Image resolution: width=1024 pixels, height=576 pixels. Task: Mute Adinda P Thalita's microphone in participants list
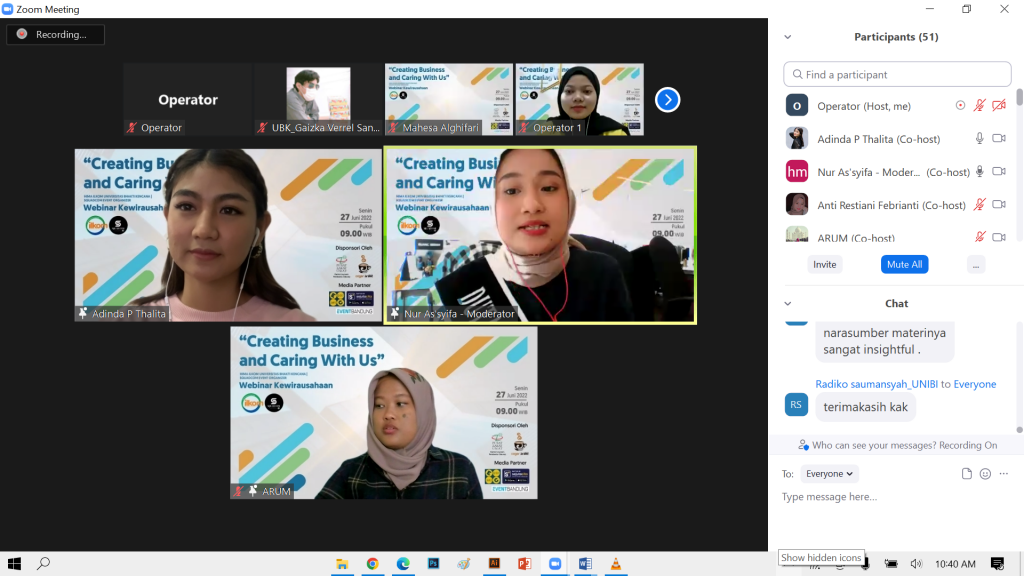[979, 138]
